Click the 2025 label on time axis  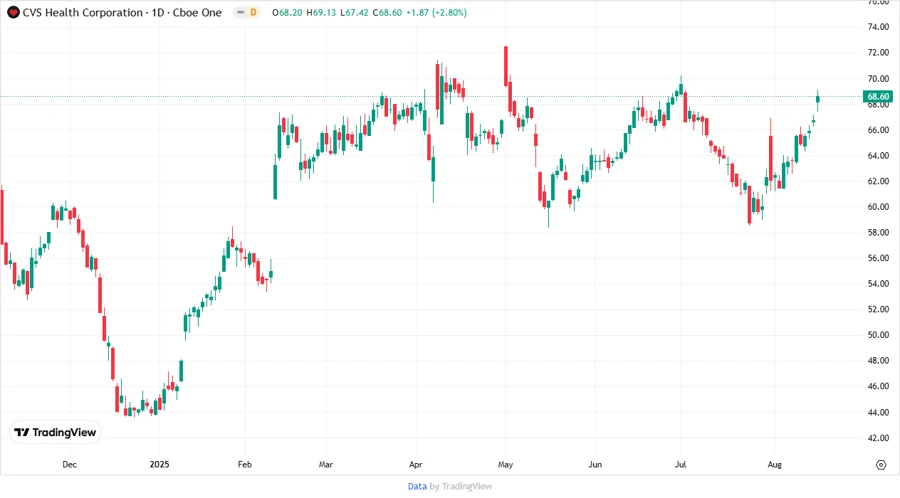[160, 464]
